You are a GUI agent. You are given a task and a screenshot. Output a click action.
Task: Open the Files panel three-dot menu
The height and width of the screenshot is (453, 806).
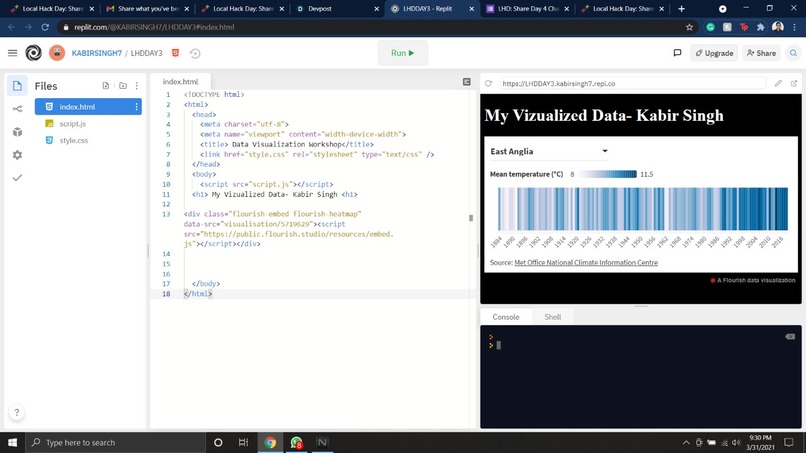coord(137,86)
